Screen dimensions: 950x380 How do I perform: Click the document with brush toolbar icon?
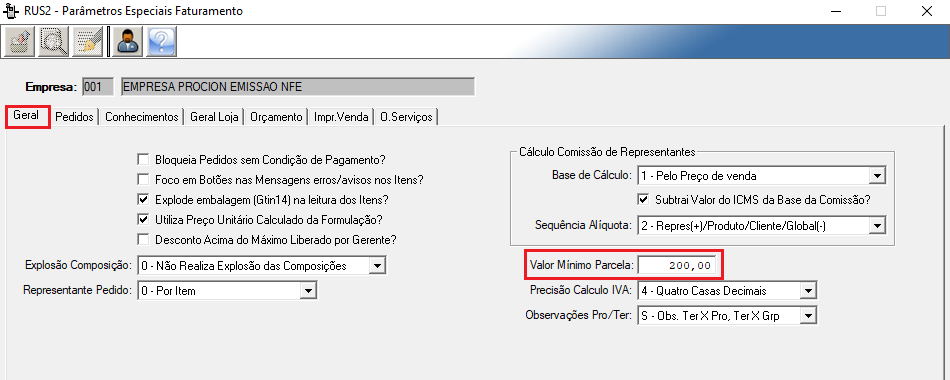tap(87, 42)
